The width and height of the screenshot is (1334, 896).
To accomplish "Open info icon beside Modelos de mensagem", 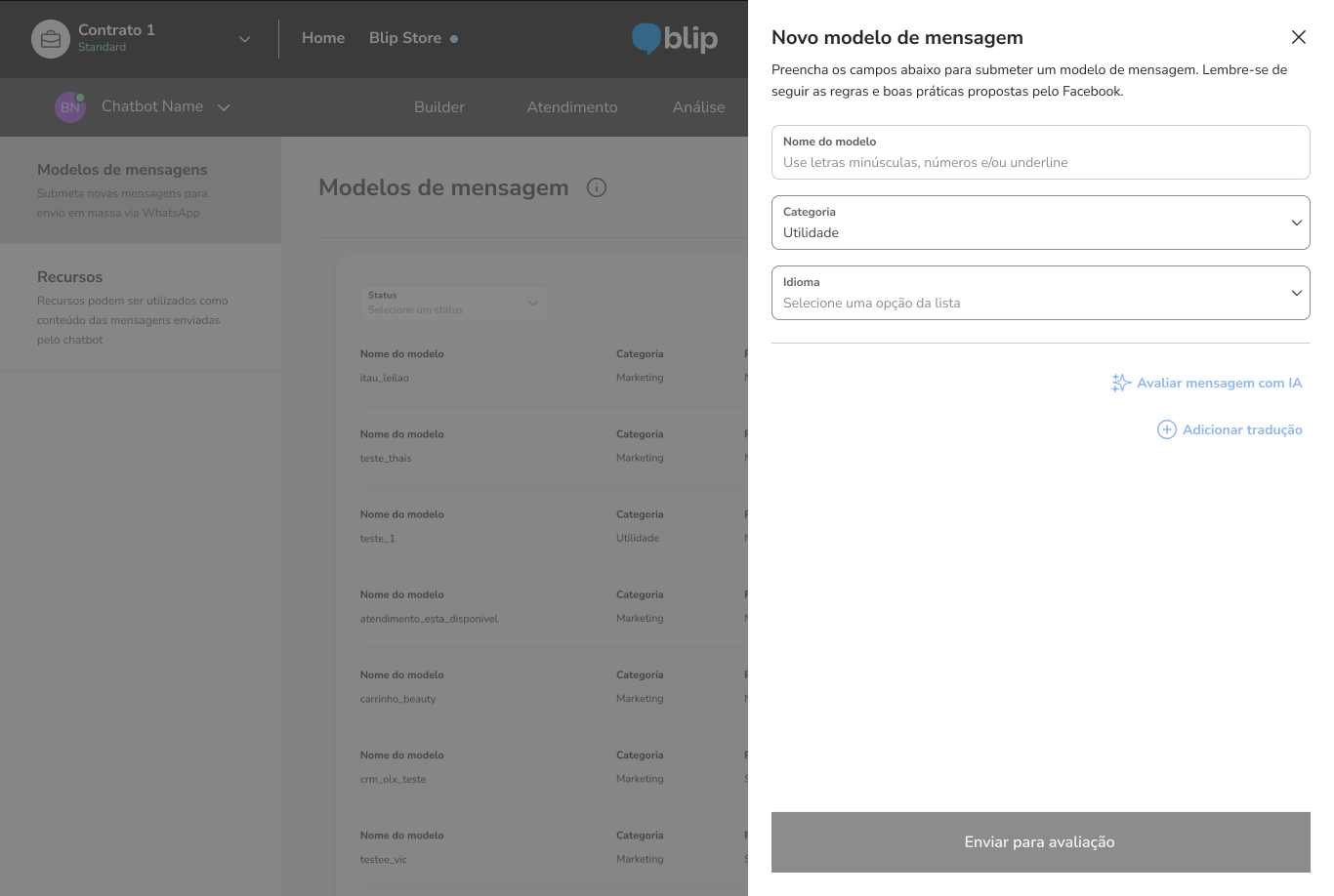I will (597, 187).
